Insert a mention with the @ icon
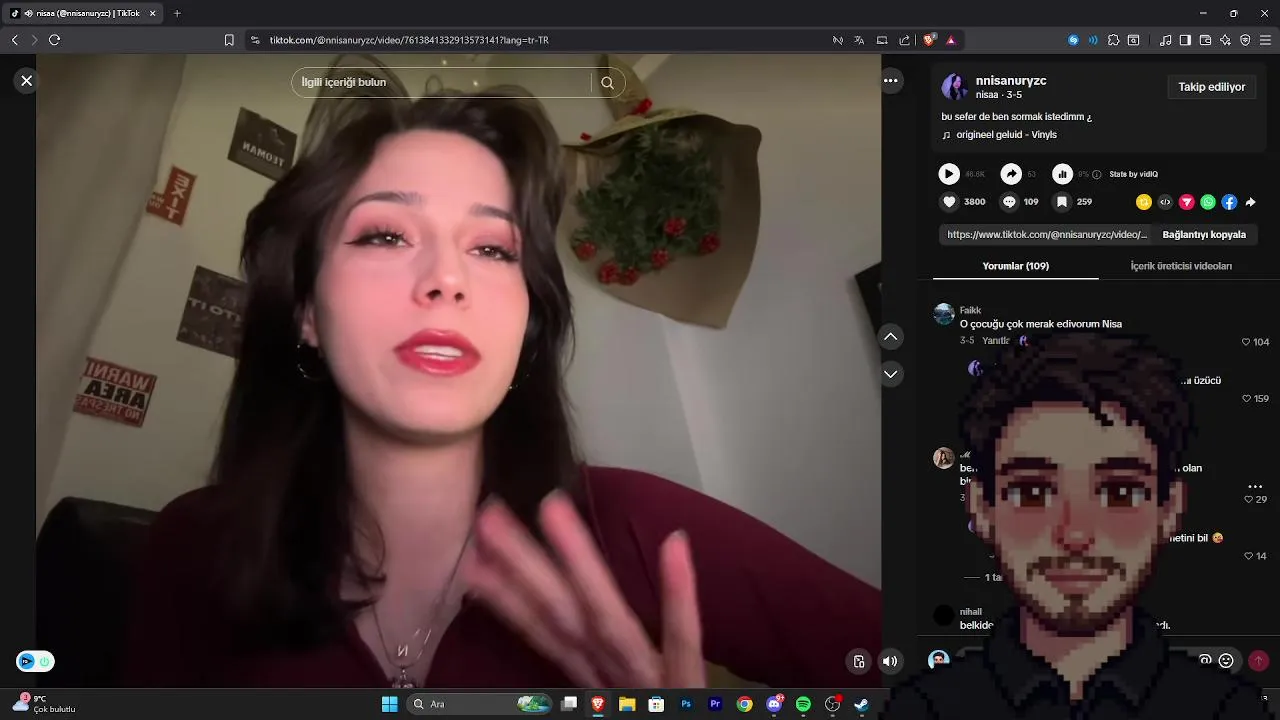The image size is (1280, 720). pyautogui.click(x=1205, y=660)
